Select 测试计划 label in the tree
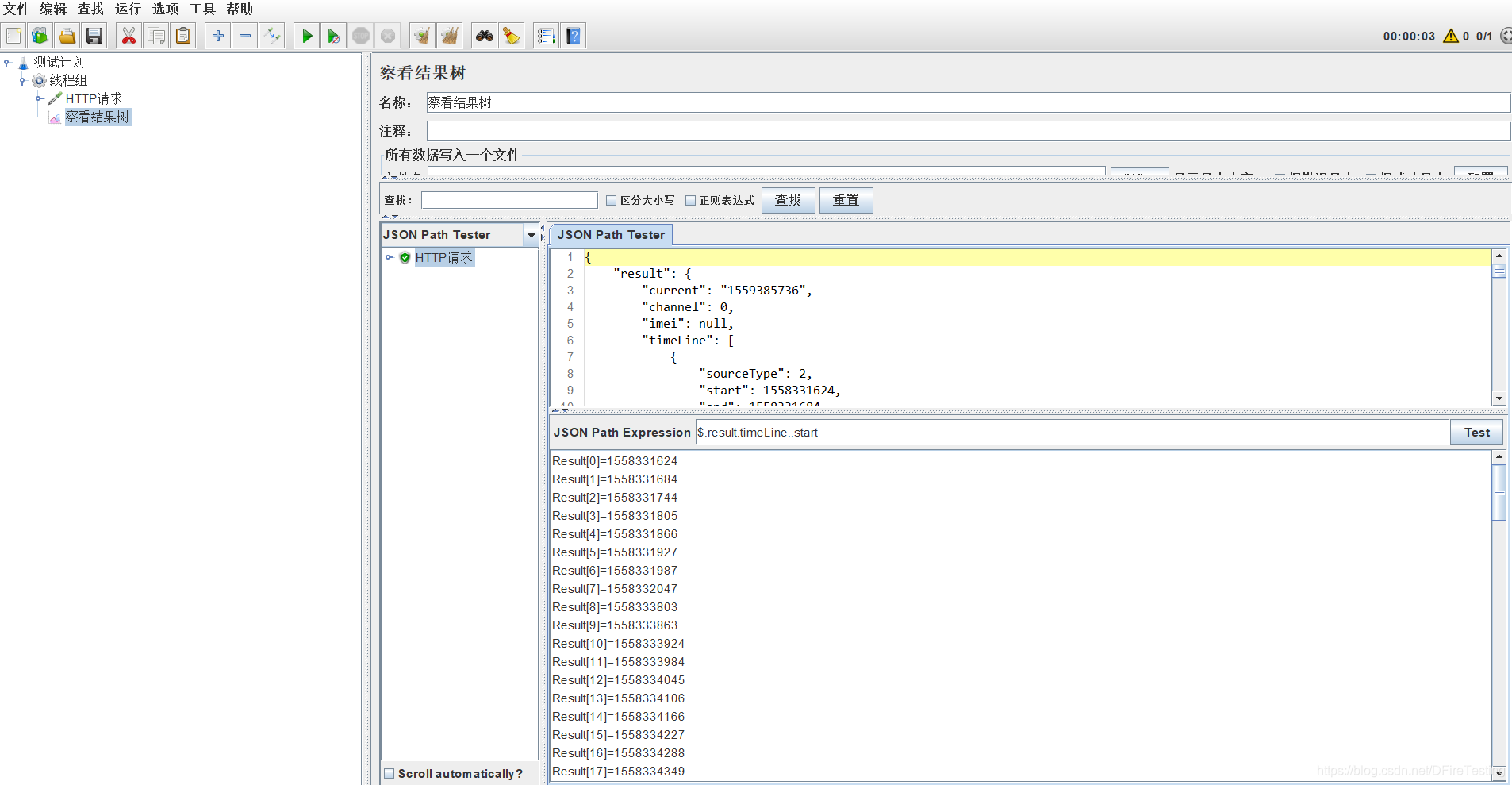Image resolution: width=1512 pixels, height=785 pixels. (58, 62)
